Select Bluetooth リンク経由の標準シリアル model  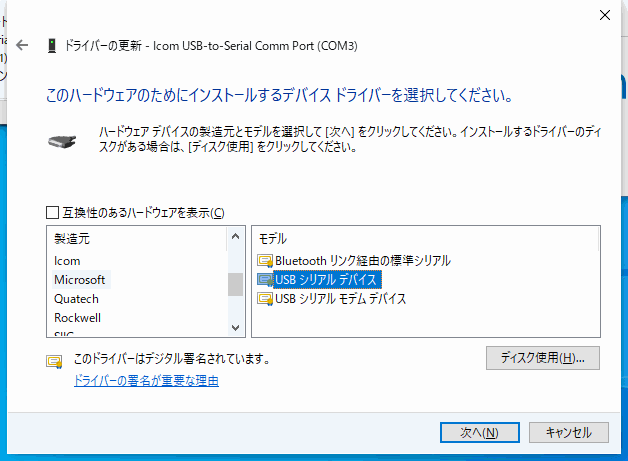pyautogui.click(x=363, y=261)
